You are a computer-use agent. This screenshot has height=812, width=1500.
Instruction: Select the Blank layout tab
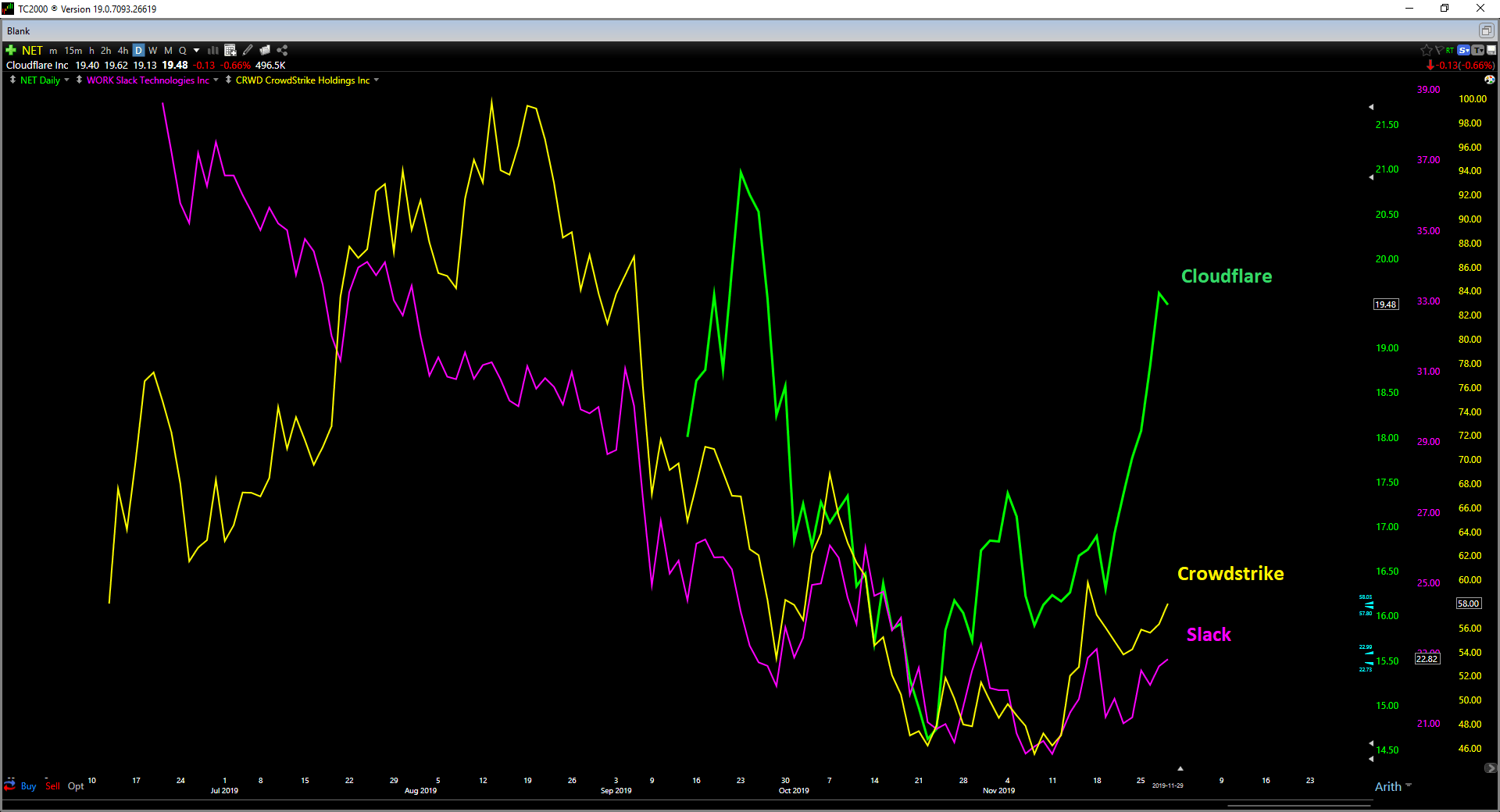pyautogui.click(x=19, y=31)
